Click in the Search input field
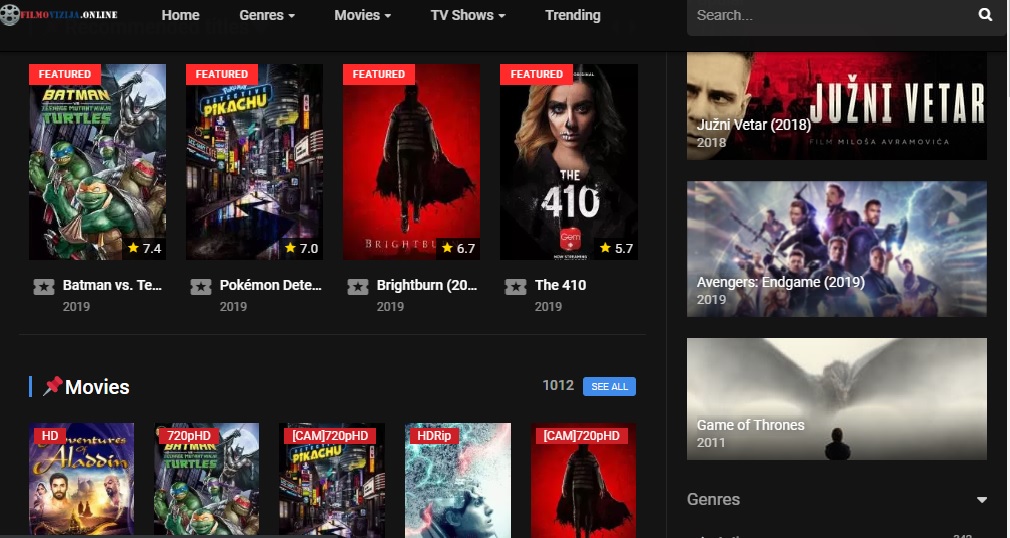 (831, 15)
